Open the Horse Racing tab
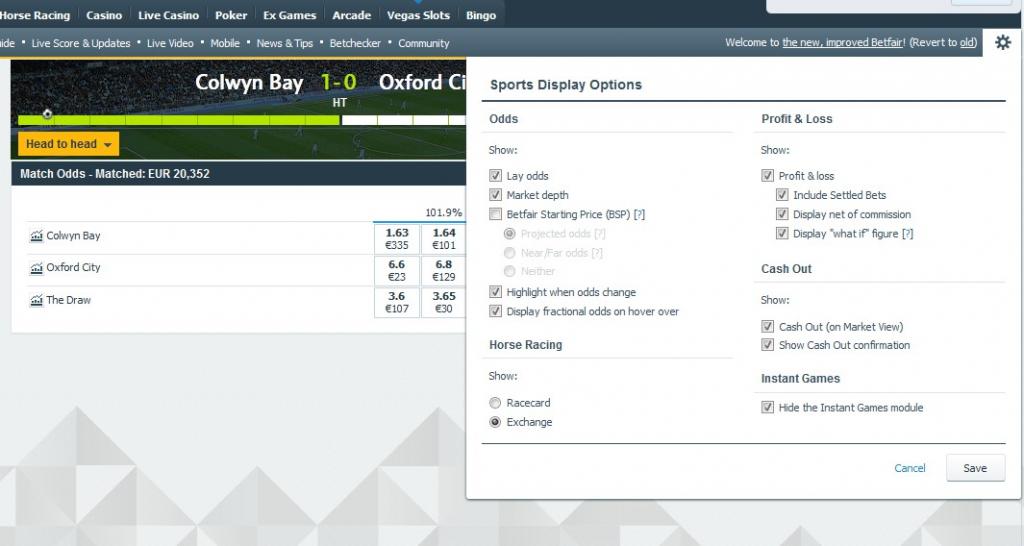 (x=35, y=15)
